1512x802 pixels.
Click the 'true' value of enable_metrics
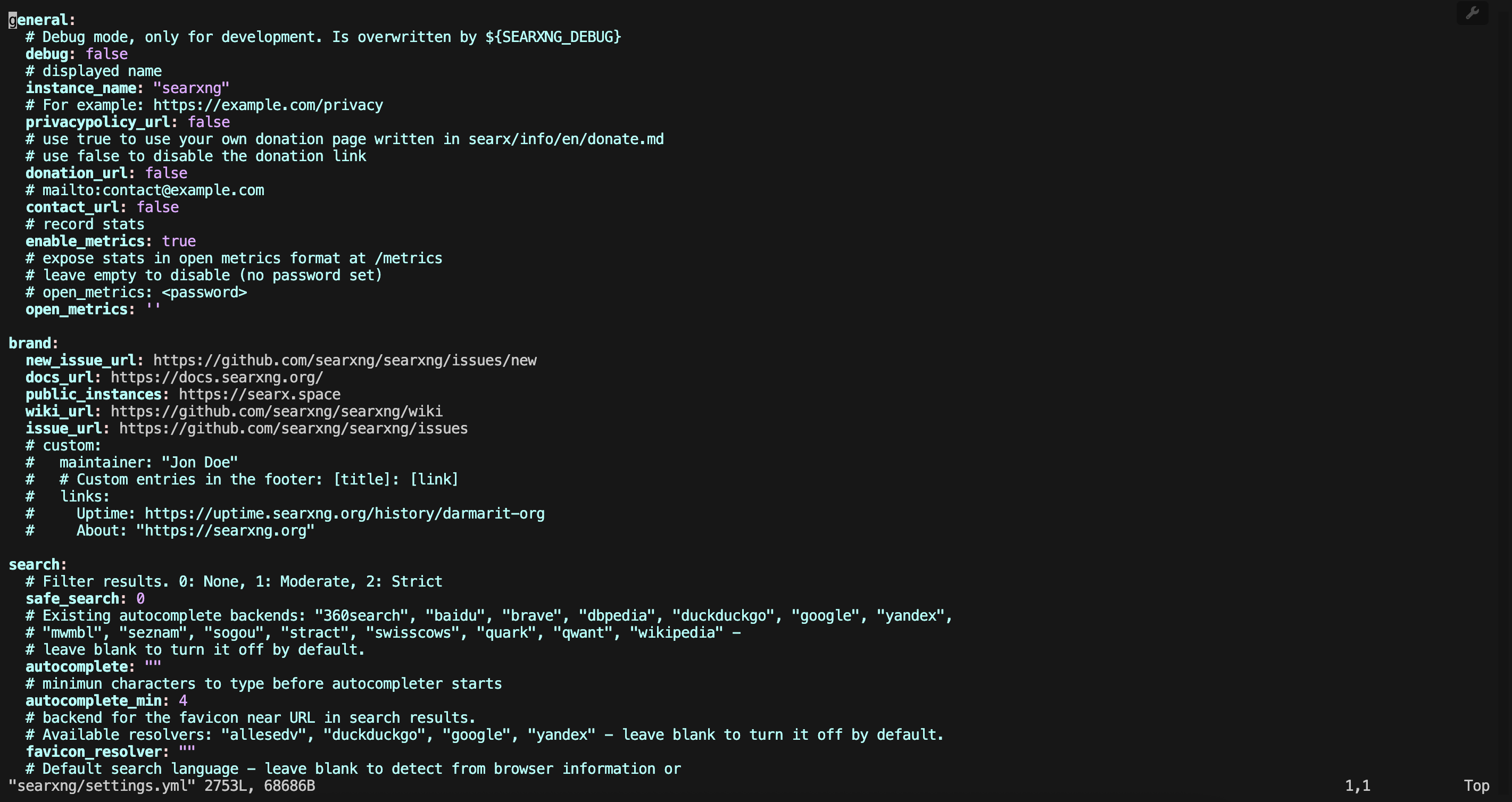pyautogui.click(x=179, y=241)
